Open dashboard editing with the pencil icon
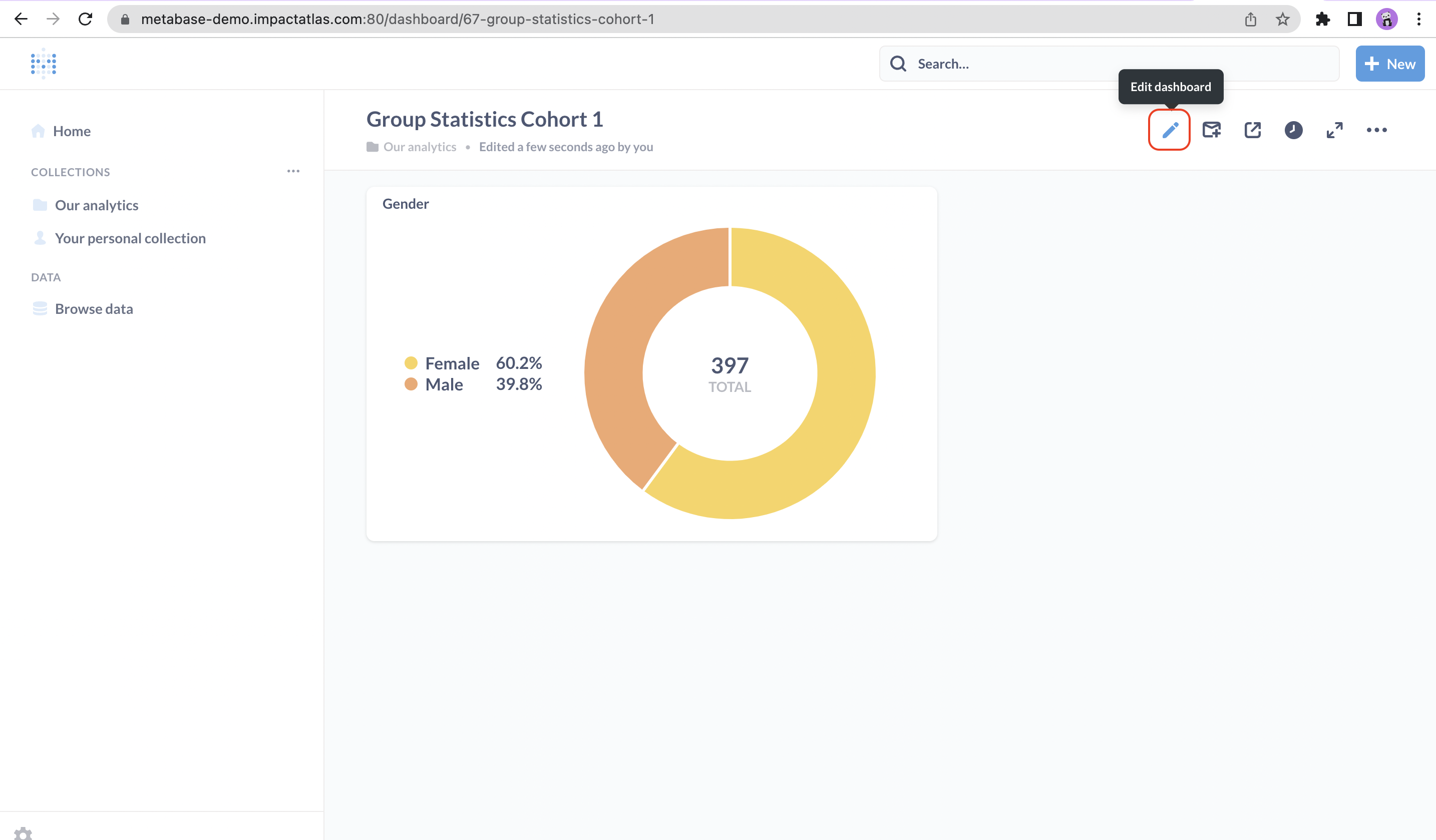 (1169, 130)
